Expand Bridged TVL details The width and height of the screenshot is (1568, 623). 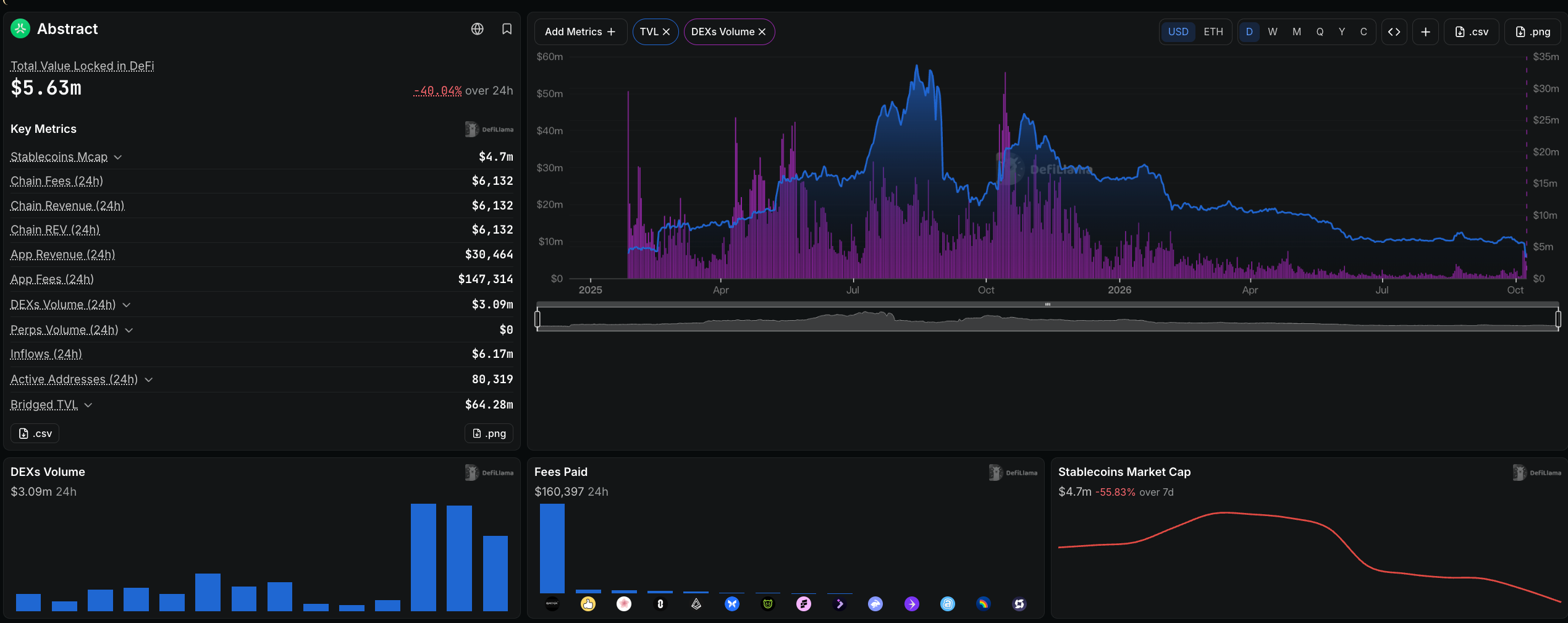click(88, 405)
